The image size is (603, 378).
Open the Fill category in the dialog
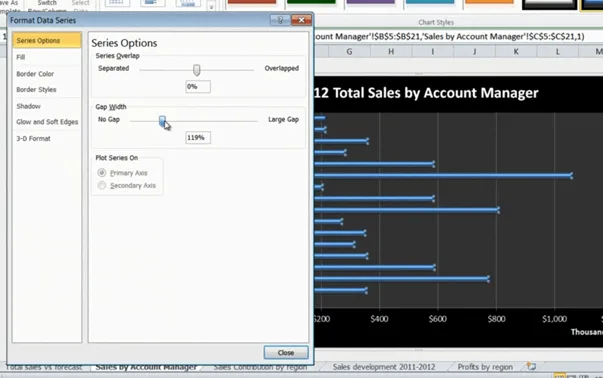point(21,57)
